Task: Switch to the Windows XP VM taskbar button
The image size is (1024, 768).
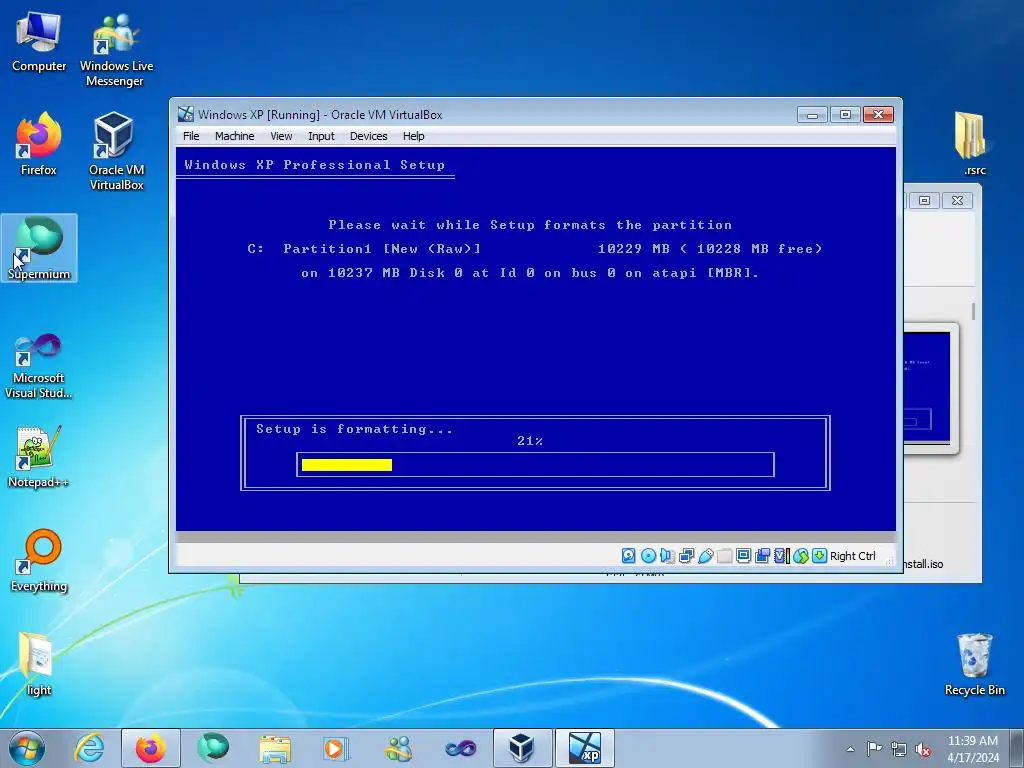Action: 584,748
